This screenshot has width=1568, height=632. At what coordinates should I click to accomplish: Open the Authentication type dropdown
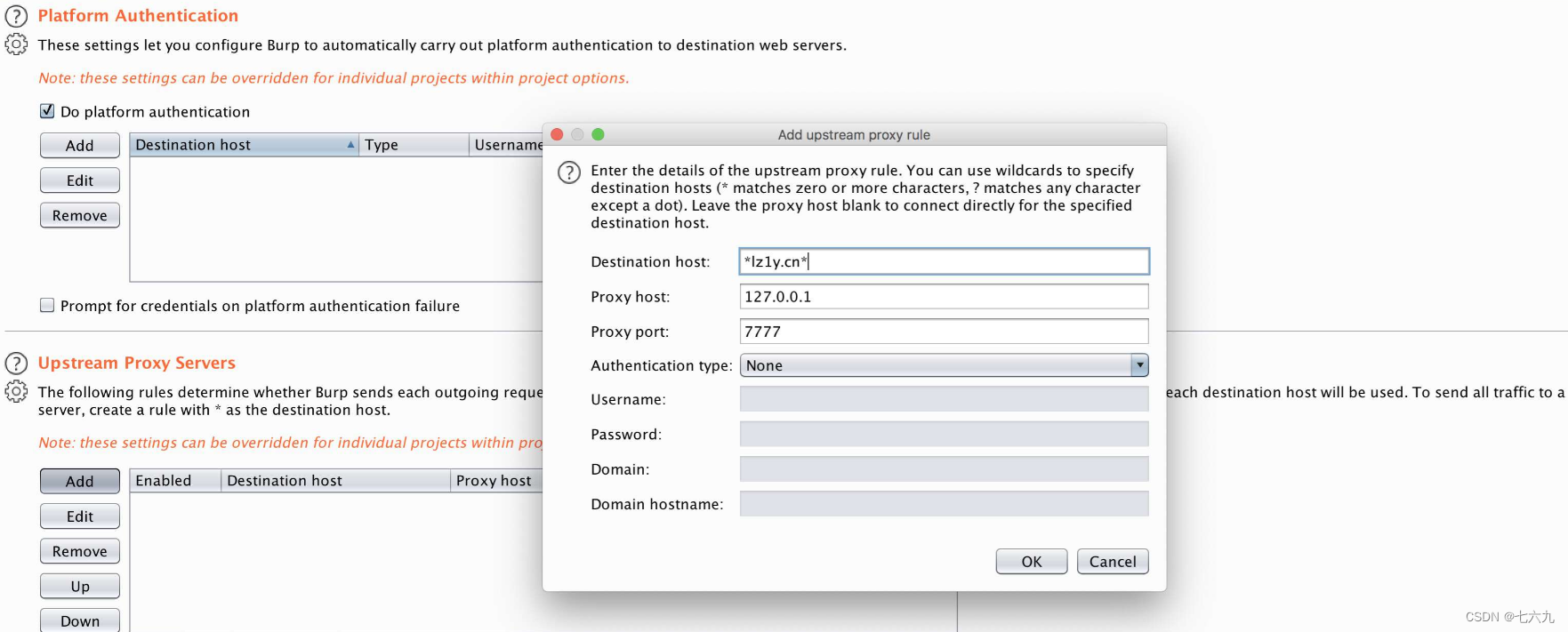pyautogui.click(x=944, y=365)
